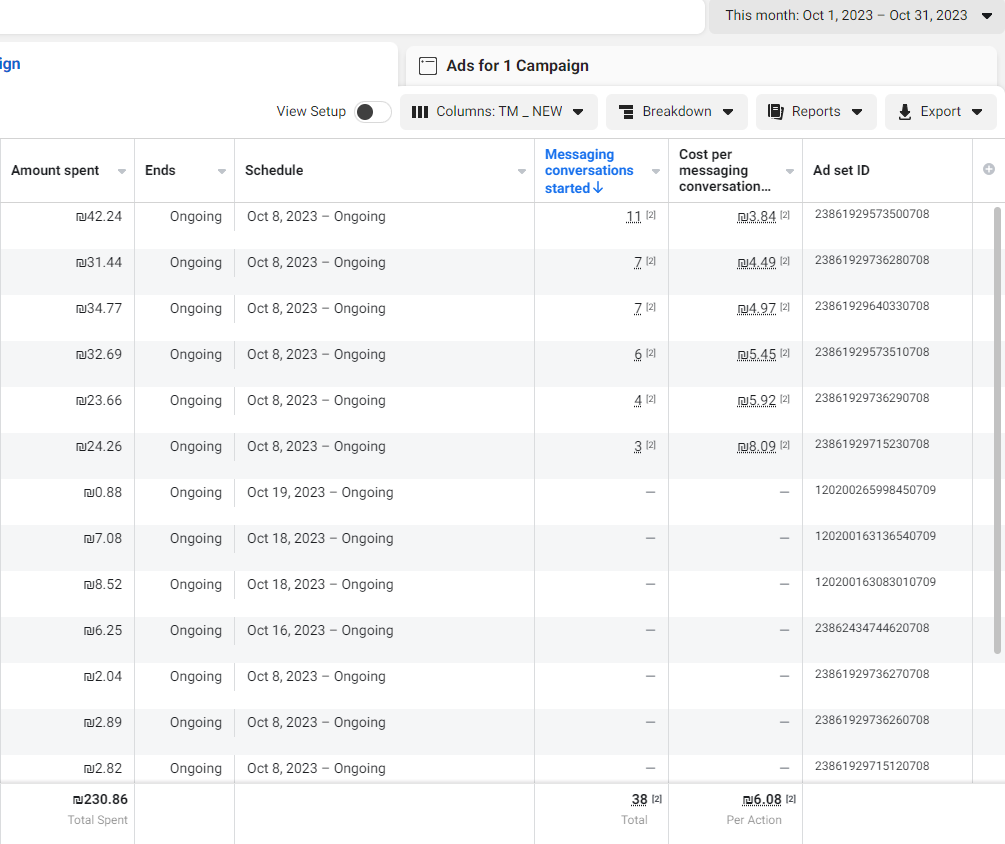The image size is (1005, 844).
Task: Select ad set ID 23861929715230708
Action: click(872, 444)
